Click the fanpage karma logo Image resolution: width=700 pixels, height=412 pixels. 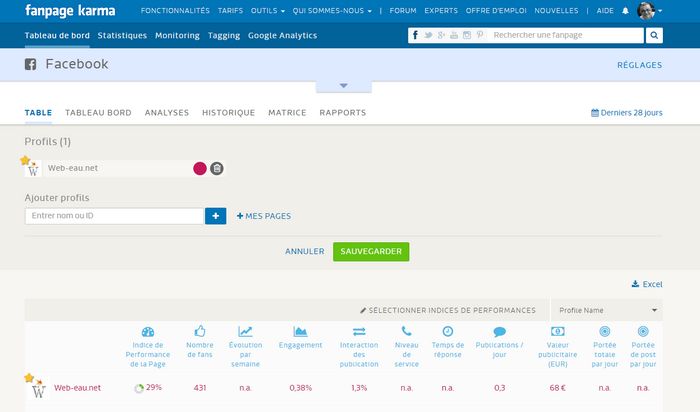tap(70, 11)
